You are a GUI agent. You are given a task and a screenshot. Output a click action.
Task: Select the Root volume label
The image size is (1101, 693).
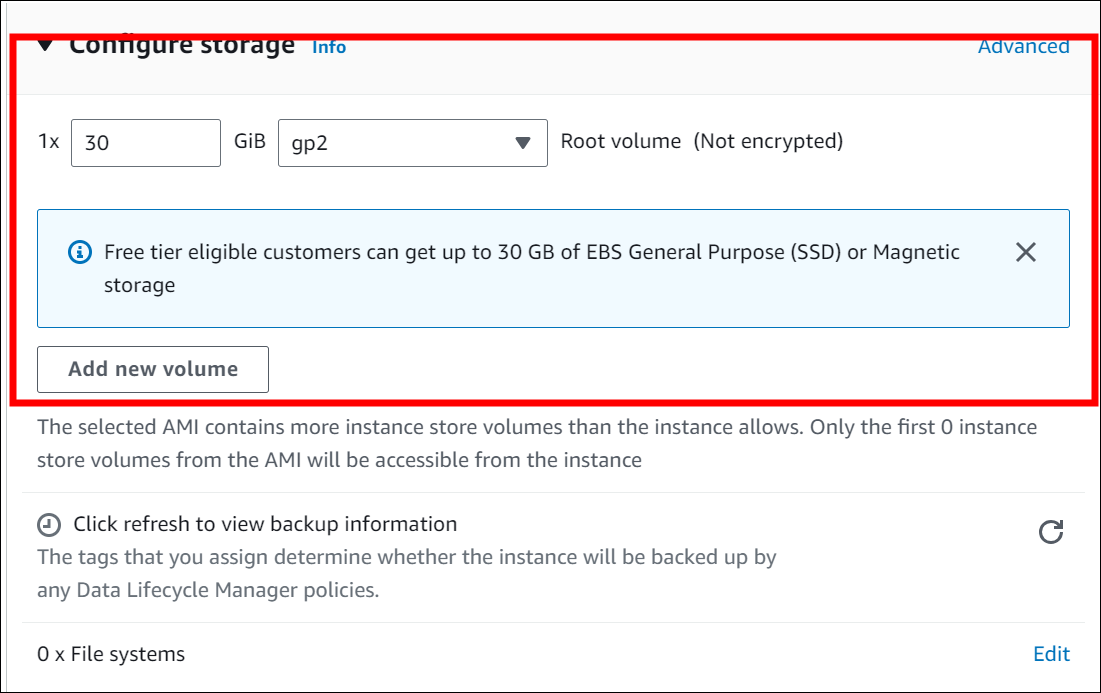coord(620,142)
